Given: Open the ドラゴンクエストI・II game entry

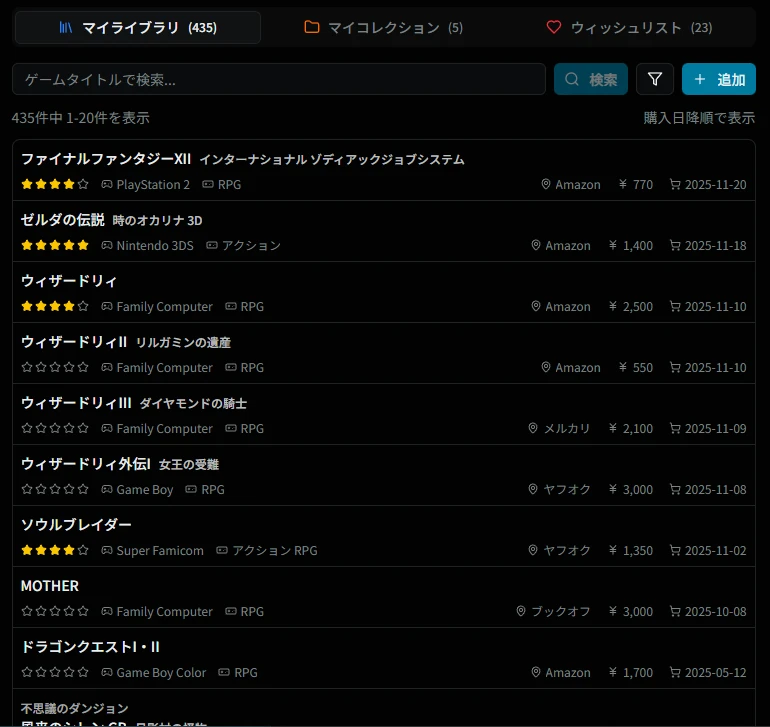Looking at the screenshot, I should (91, 647).
